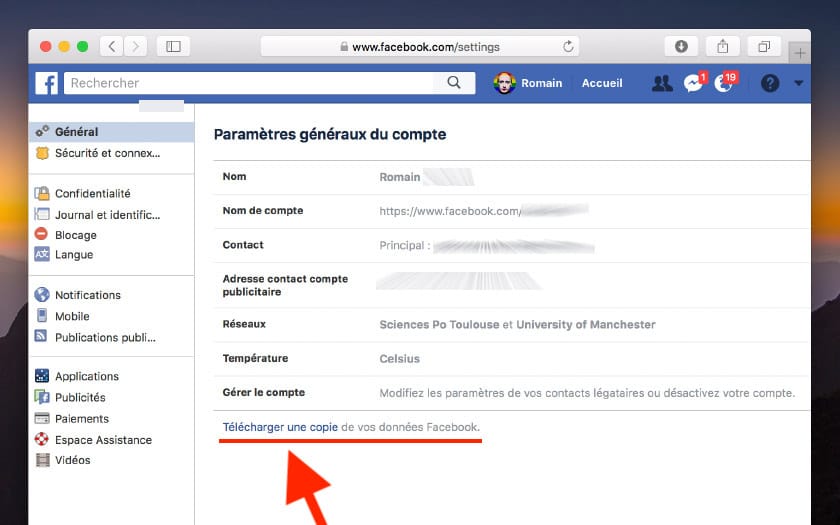Edit the Nom de compte row

coord(512,212)
